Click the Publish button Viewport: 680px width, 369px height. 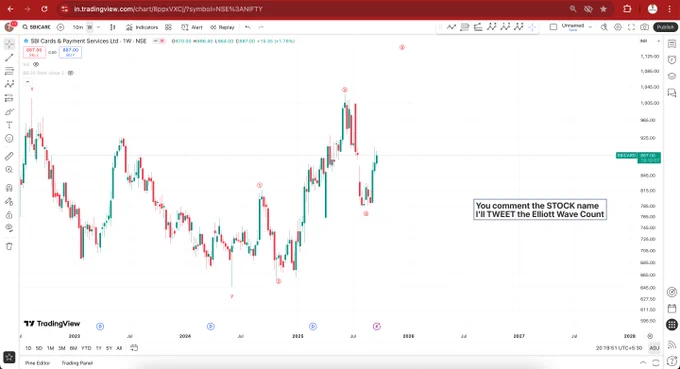coord(665,27)
